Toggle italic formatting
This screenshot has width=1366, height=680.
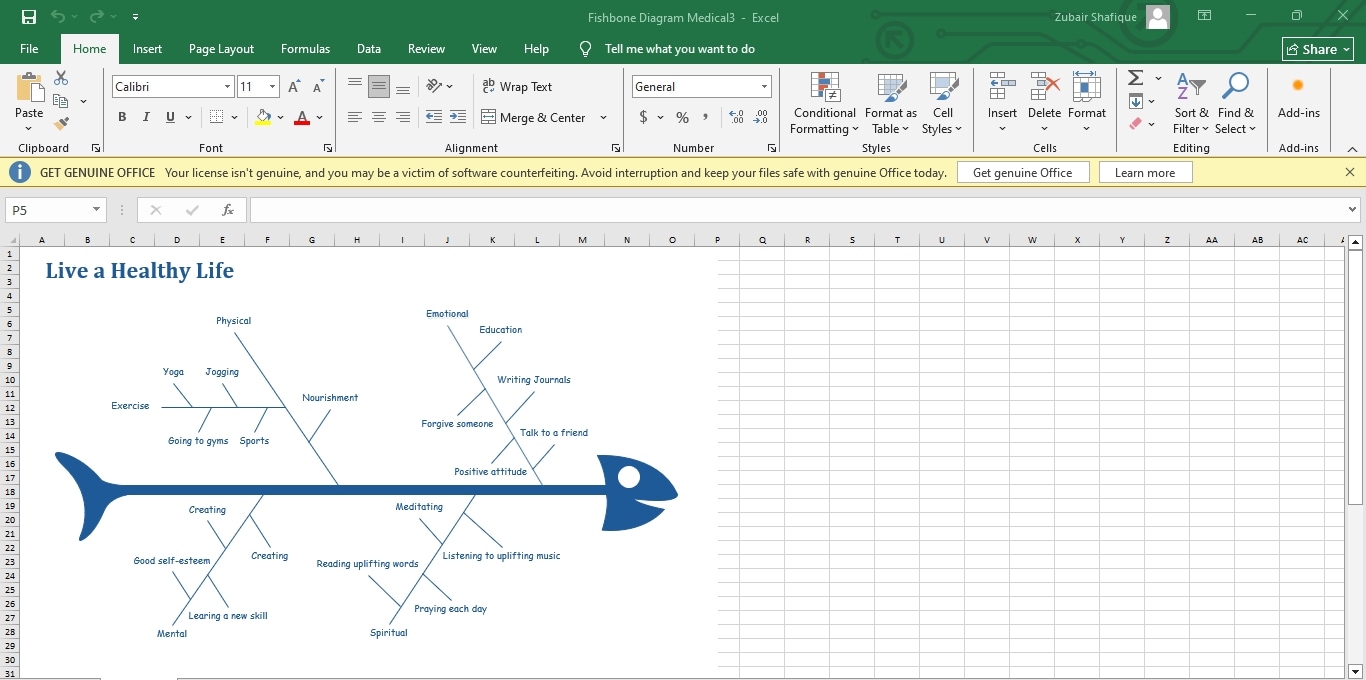(145, 117)
